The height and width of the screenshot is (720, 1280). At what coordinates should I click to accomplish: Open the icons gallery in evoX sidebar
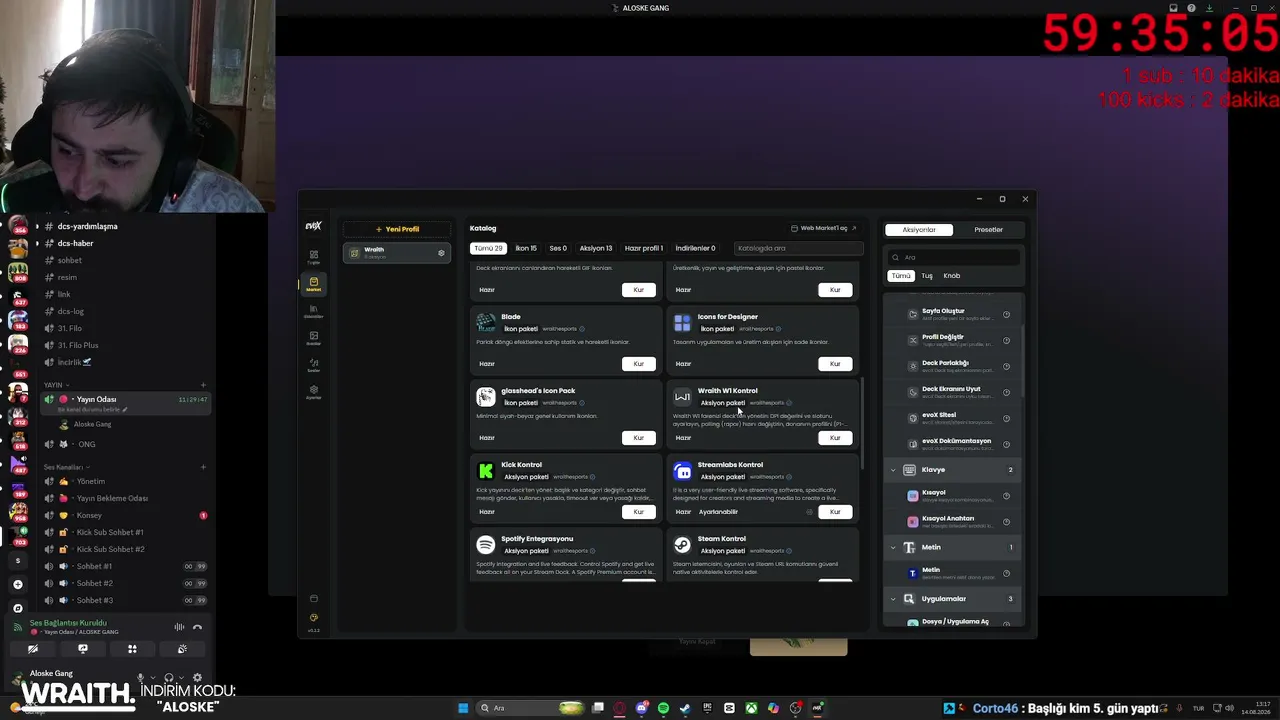pyautogui.click(x=313, y=338)
